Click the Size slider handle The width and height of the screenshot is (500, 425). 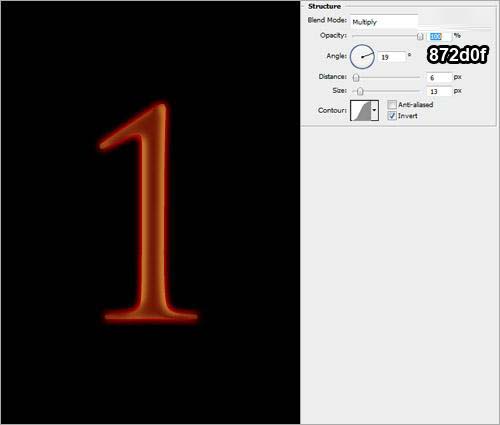[x=360, y=91]
